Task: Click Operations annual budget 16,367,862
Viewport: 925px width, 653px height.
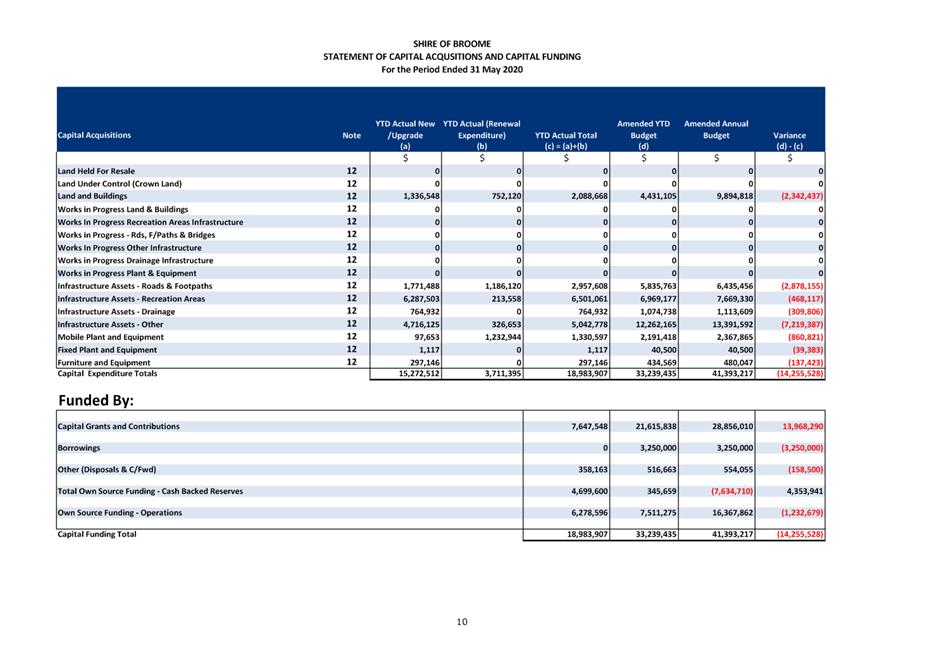Action: click(733, 513)
